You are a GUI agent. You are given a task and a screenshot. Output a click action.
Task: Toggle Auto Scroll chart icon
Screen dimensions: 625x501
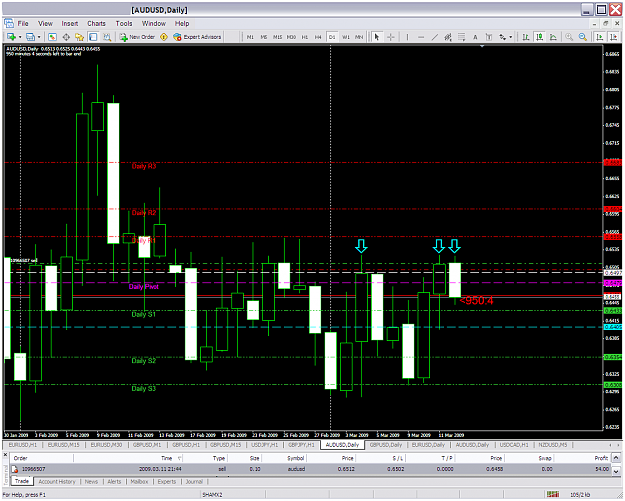tap(599, 37)
